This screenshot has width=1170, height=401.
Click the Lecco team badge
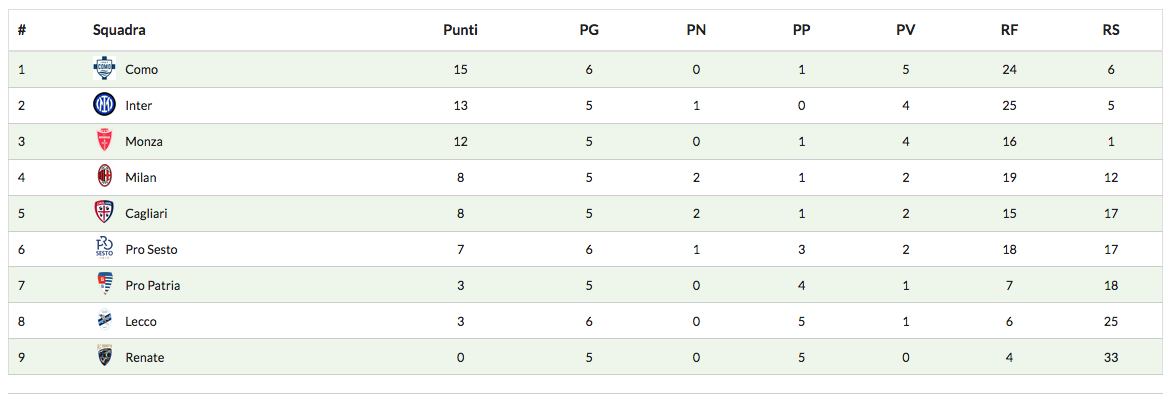(x=104, y=321)
